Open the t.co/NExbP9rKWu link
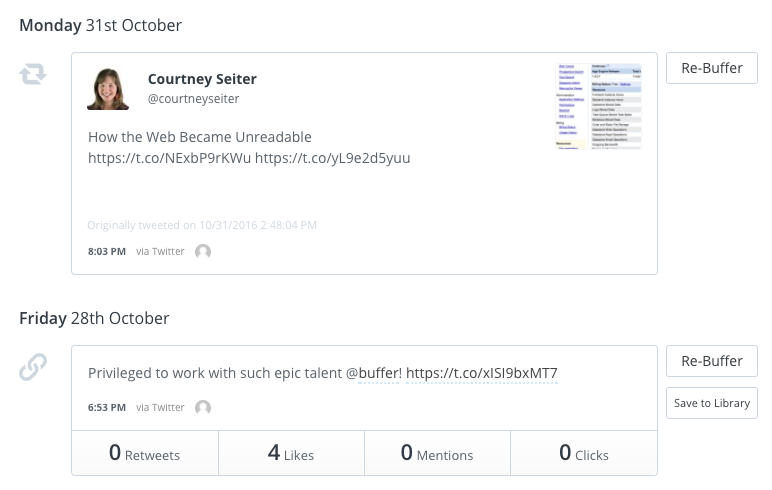 (x=169, y=158)
